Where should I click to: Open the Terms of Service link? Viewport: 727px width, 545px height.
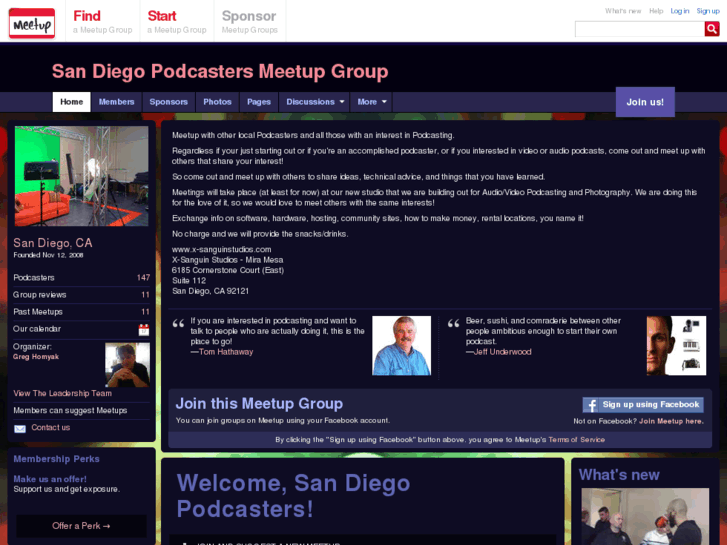point(576,440)
